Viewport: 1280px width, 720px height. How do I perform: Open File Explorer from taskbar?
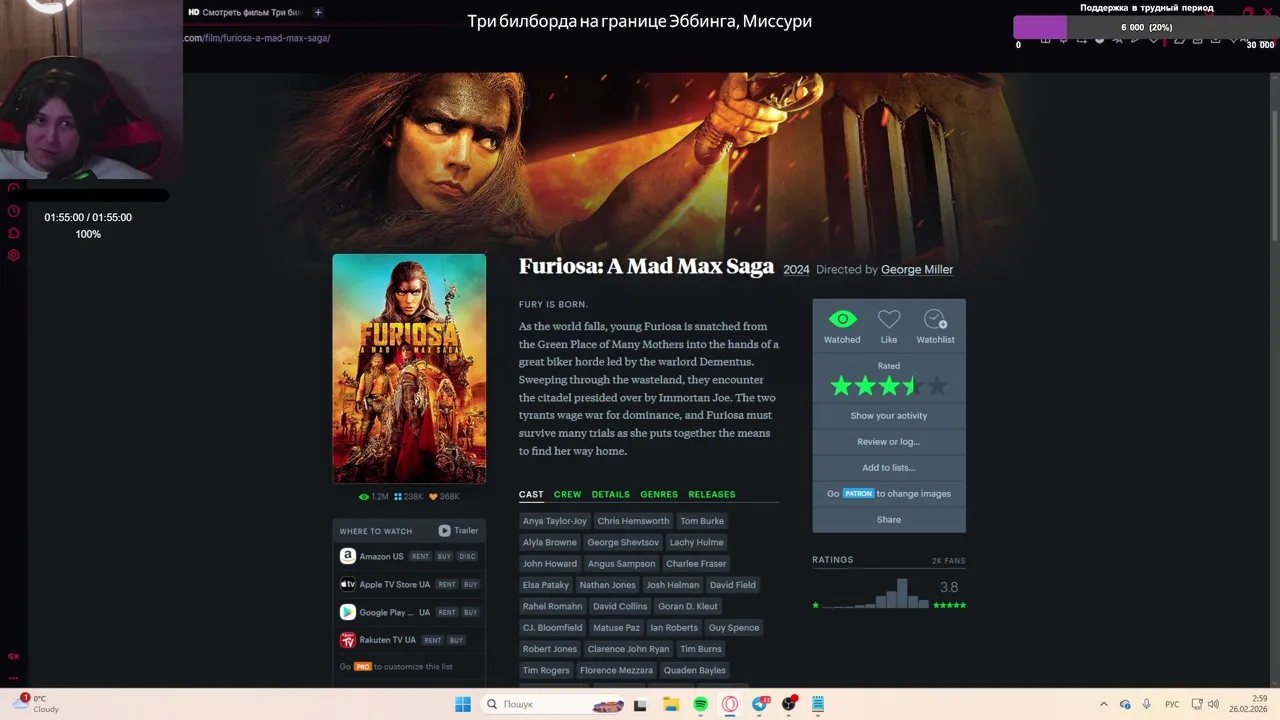tap(670, 704)
